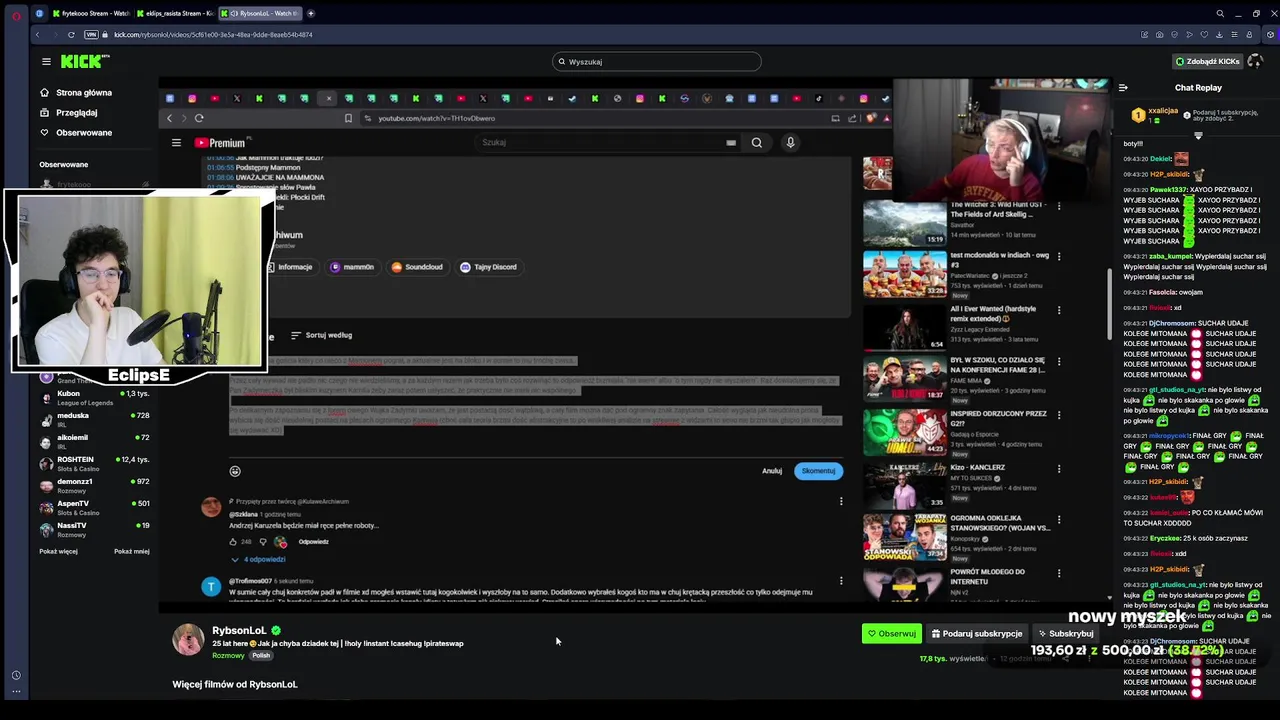Screen dimensions: 1280x720
Task: Open Sortuj według dropdown in comments
Action: click(321, 335)
